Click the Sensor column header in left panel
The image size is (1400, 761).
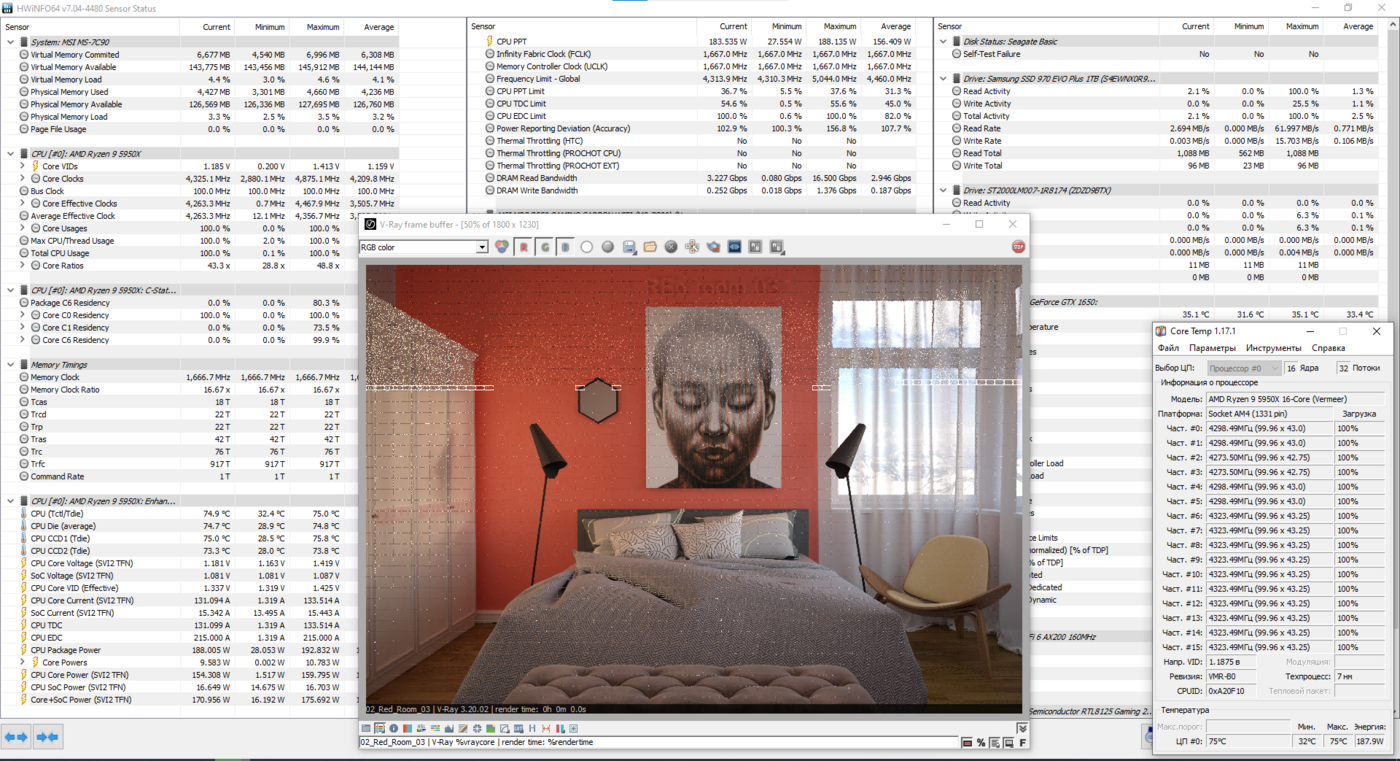(18, 26)
